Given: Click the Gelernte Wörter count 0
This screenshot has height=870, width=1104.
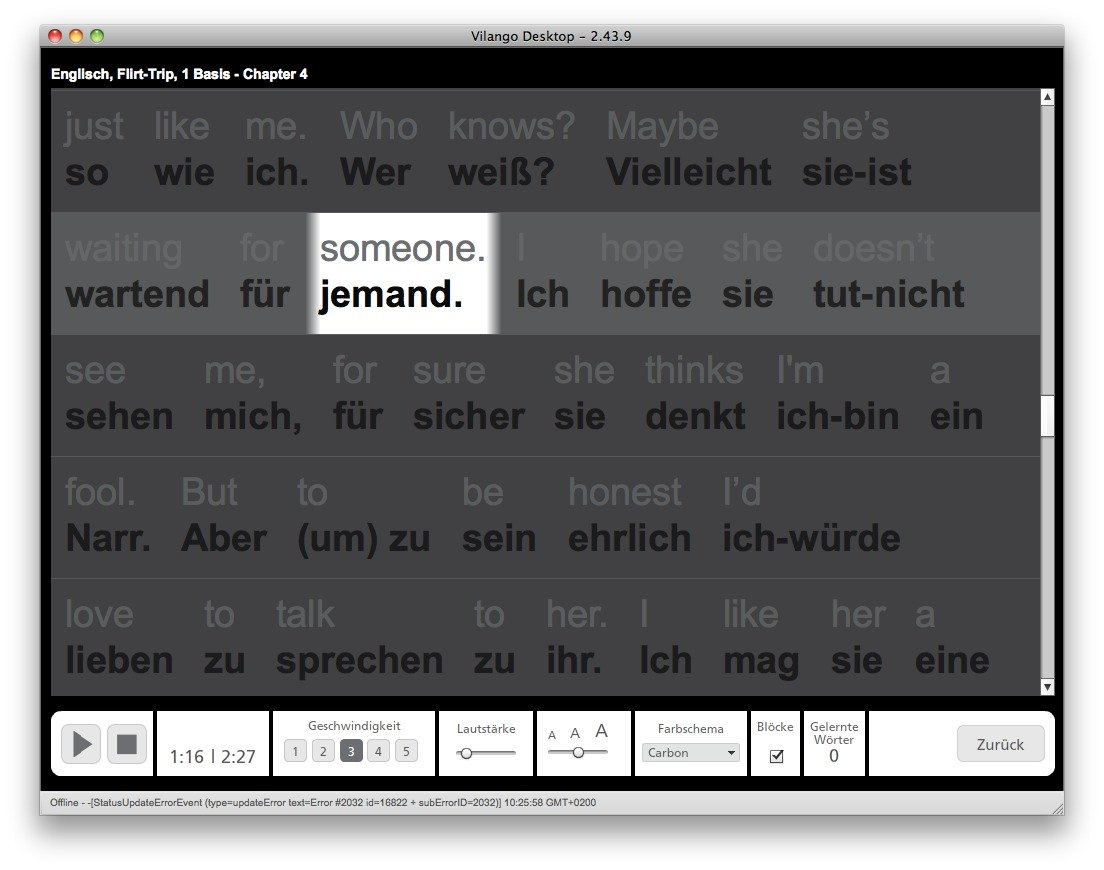Looking at the screenshot, I should click(834, 756).
